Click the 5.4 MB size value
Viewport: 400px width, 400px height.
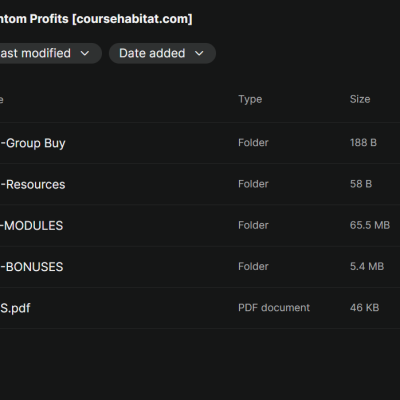coord(367,266)
